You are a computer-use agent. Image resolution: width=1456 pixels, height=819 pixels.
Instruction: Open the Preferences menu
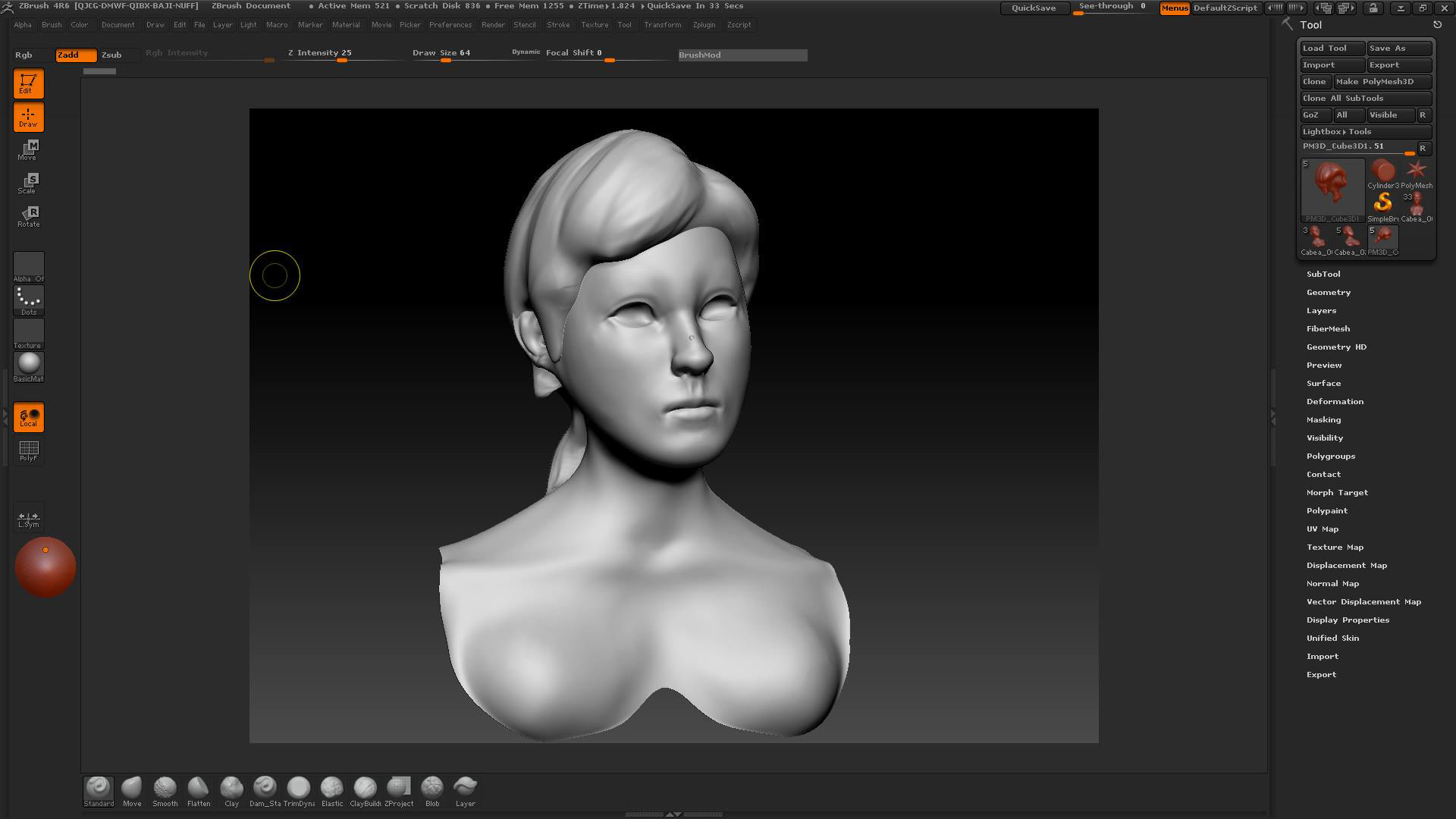pos(450,25)
